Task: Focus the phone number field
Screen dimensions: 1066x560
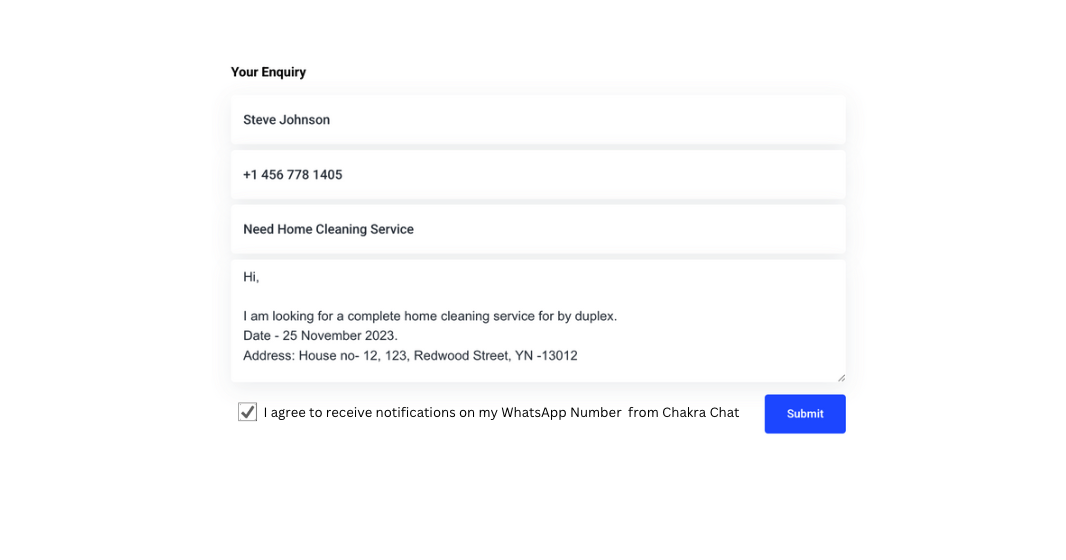Action: (x=538, y=175)
